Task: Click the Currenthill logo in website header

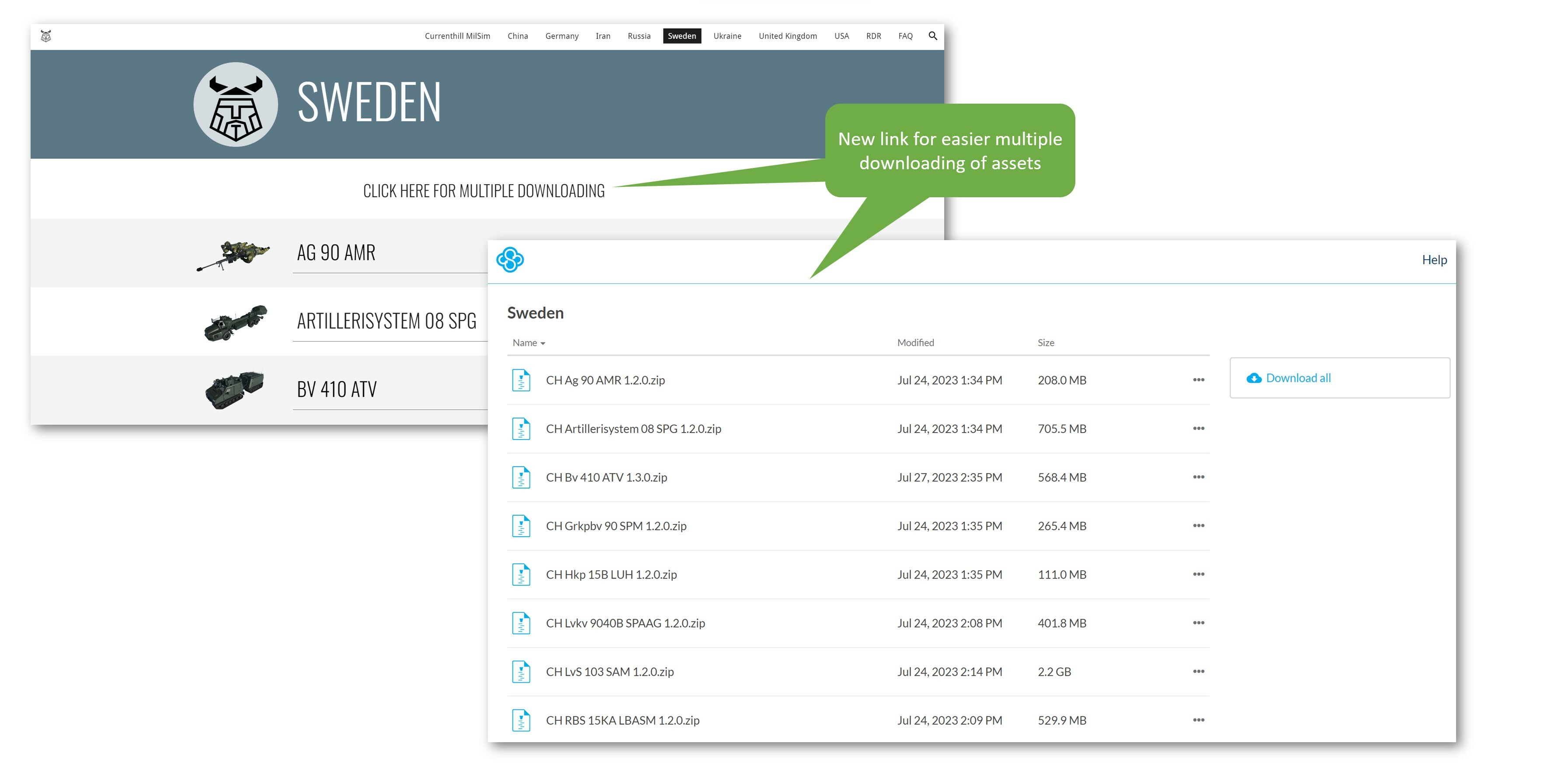Action: [45, 37]
